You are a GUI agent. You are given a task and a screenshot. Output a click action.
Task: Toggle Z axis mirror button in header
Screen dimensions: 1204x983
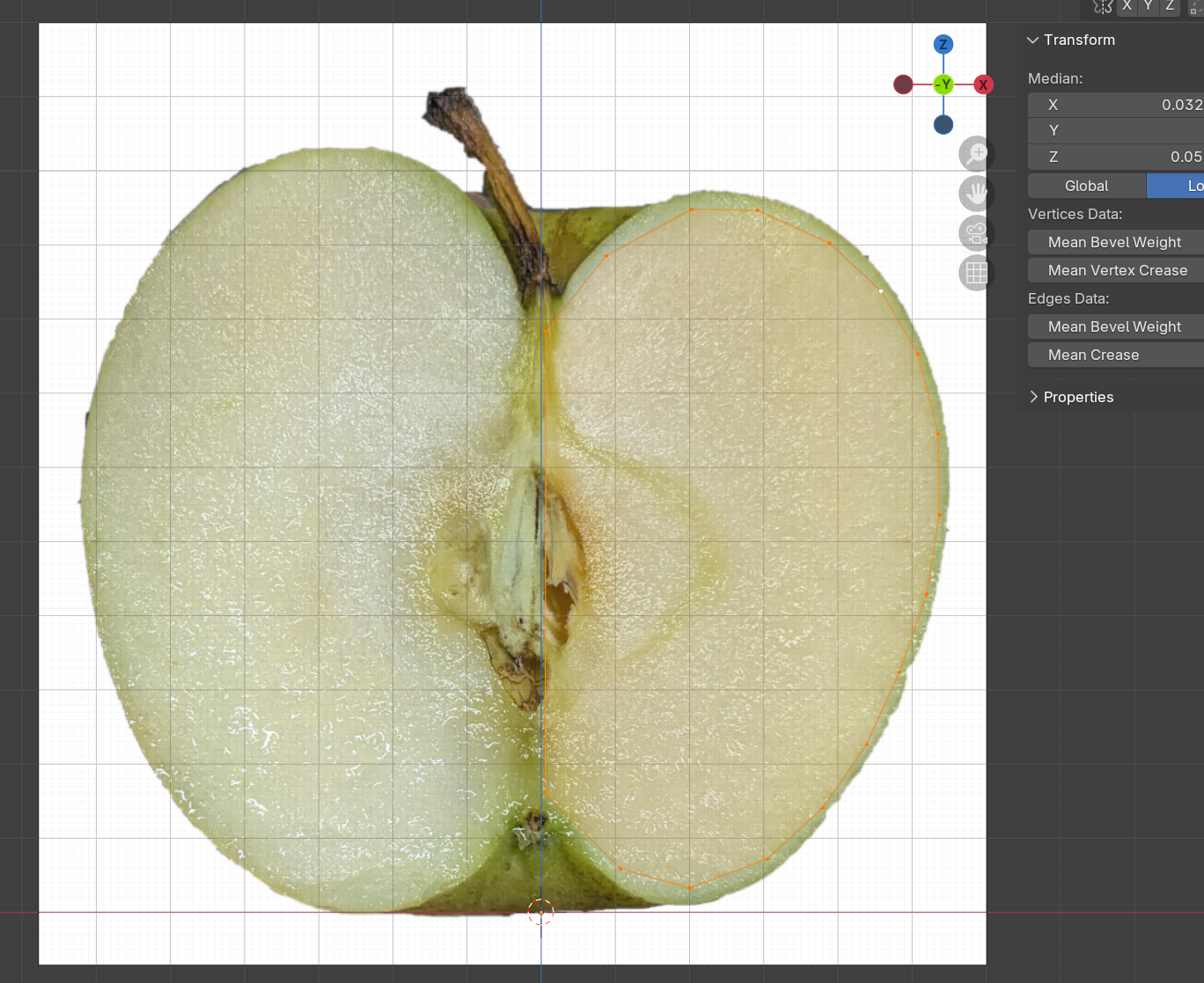coord(1170,6)
